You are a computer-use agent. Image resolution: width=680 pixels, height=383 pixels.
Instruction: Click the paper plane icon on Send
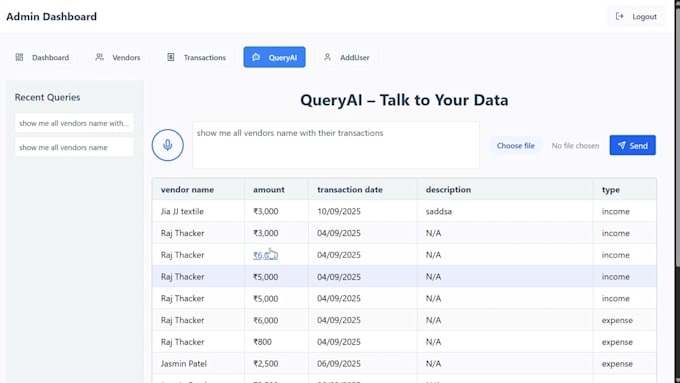coord(621,145)
